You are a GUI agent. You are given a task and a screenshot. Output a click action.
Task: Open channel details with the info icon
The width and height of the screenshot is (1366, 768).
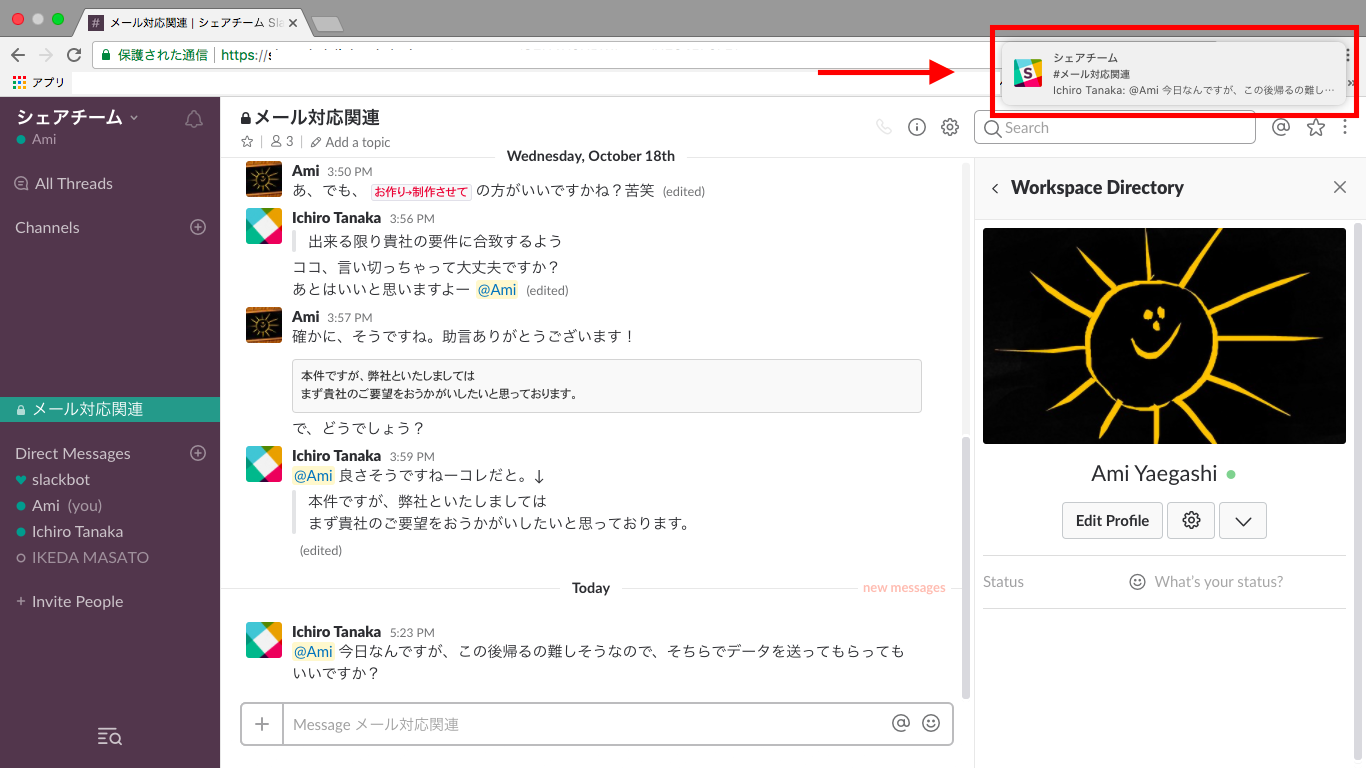[x=916, y=127]
